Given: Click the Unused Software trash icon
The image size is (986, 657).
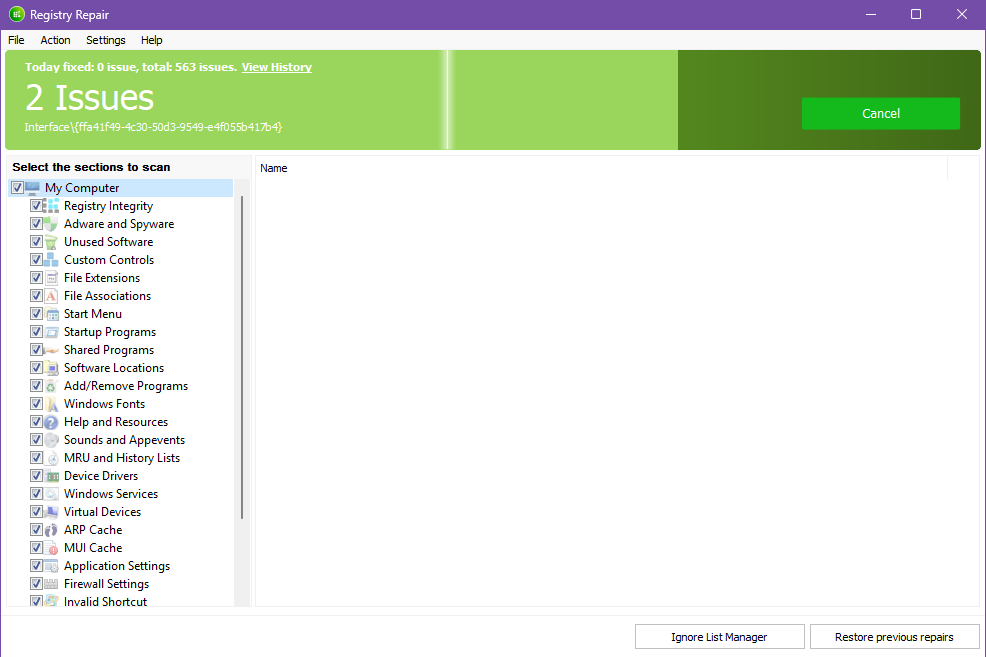Looking at the screenshot, I should (x=52, y=242).
